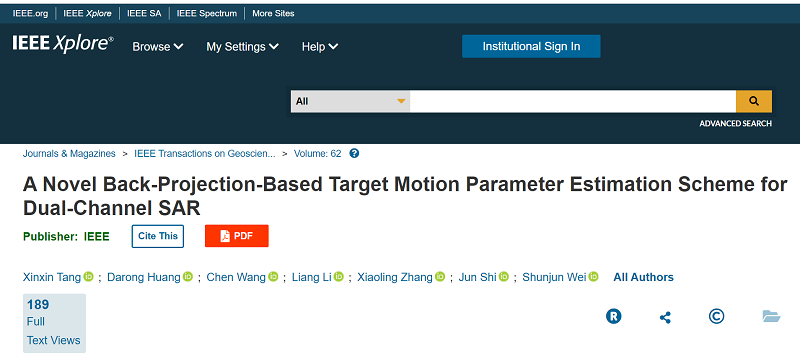Show All Authors link
Viewport: 800px width, 361px height.
pyautogui.click(x=643, y=277)
